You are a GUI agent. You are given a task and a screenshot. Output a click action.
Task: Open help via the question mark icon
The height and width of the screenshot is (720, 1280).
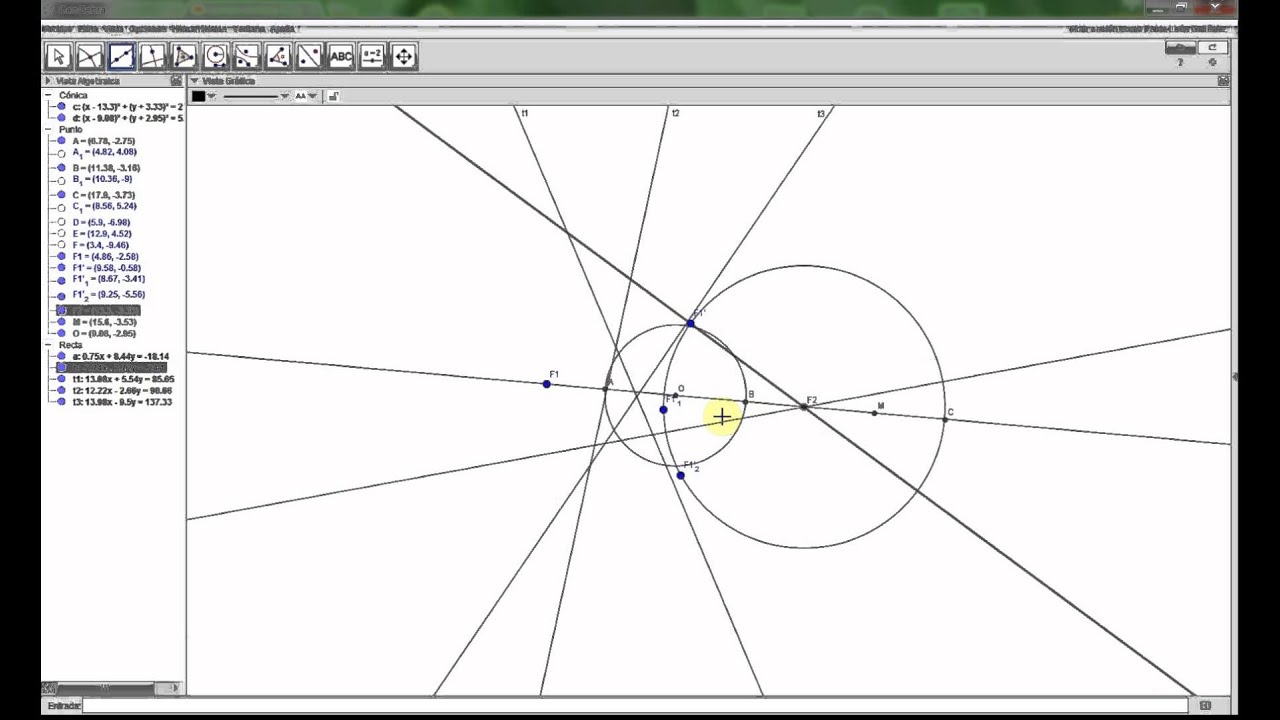pos(1181,62)
